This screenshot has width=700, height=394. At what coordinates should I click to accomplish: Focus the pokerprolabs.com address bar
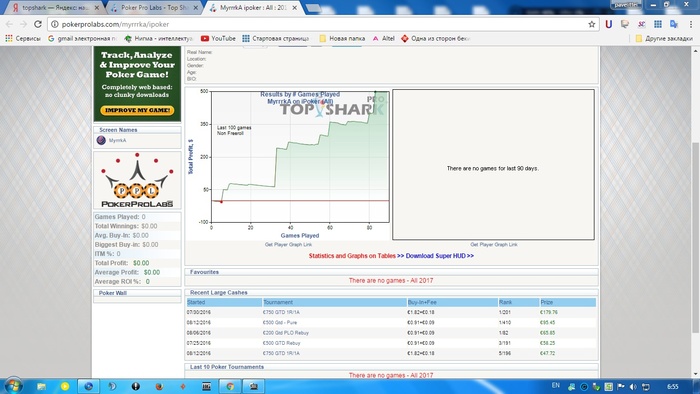point(321,24)
